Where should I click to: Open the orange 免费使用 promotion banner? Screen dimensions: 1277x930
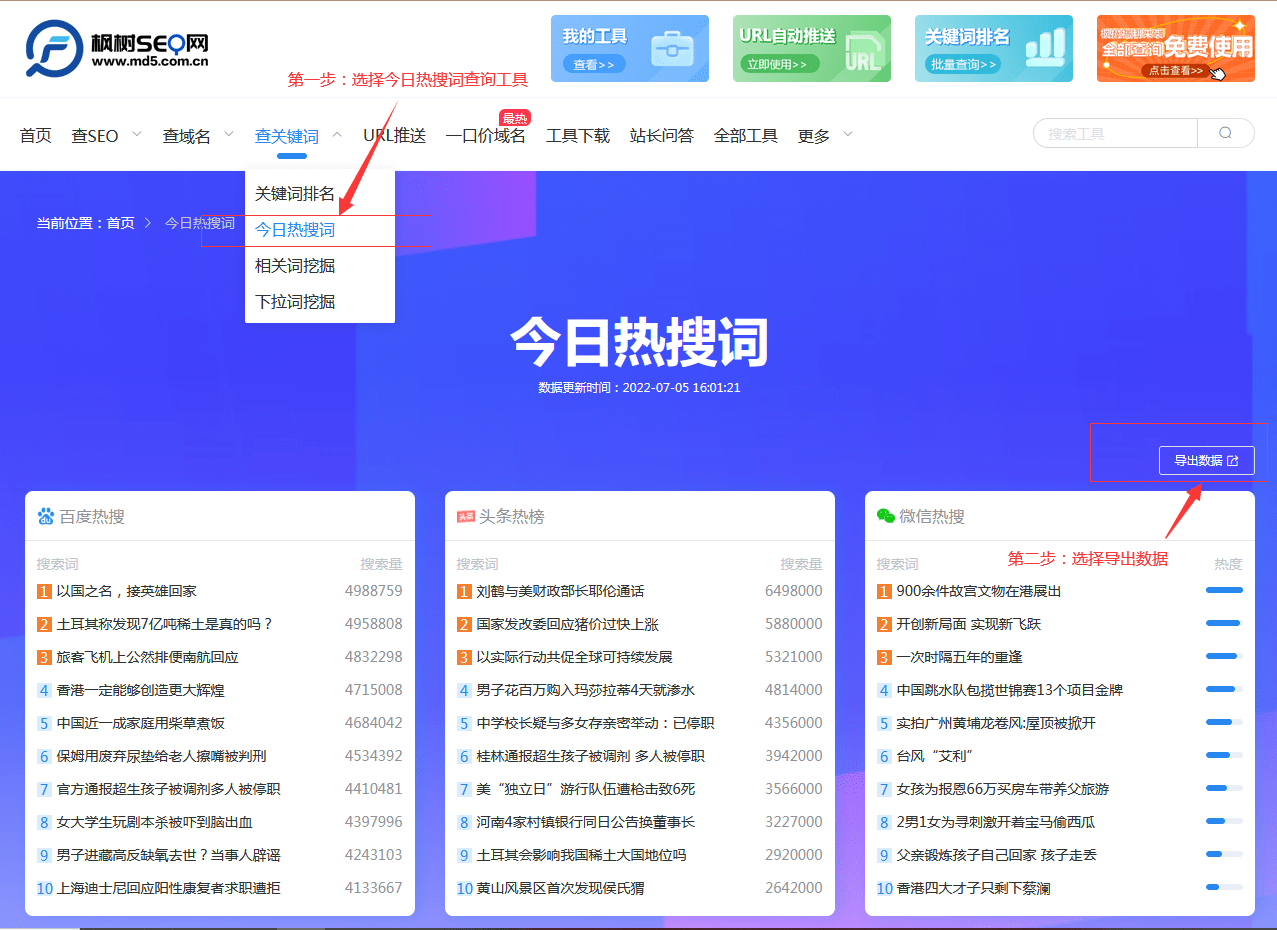tap(1175, 49)
